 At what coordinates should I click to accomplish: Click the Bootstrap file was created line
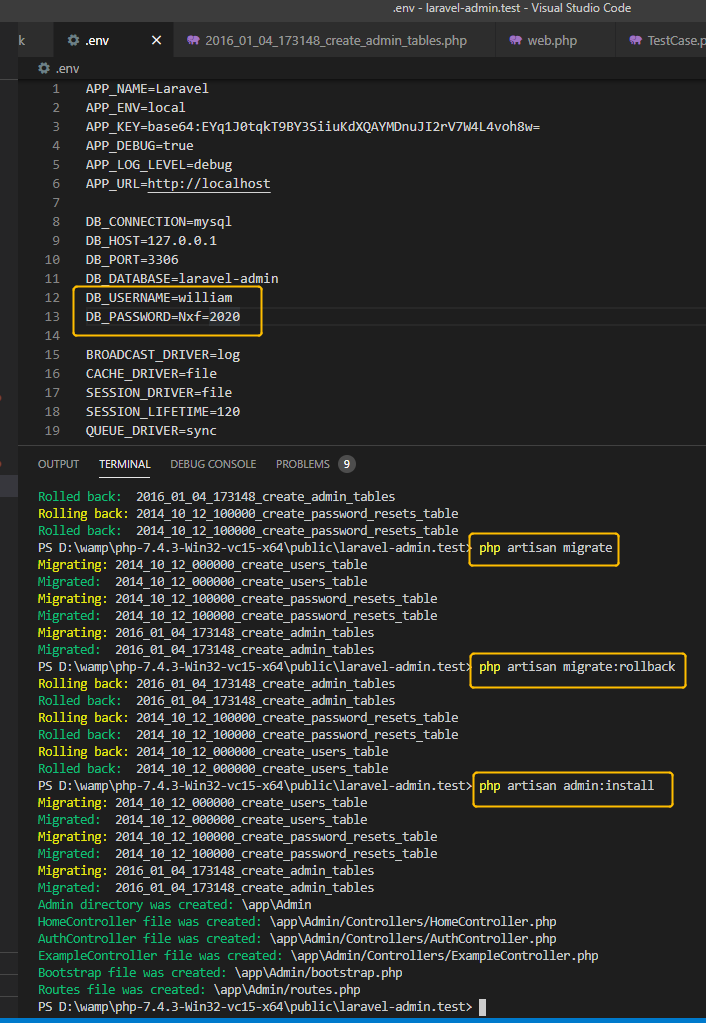[x=220, y=972]
